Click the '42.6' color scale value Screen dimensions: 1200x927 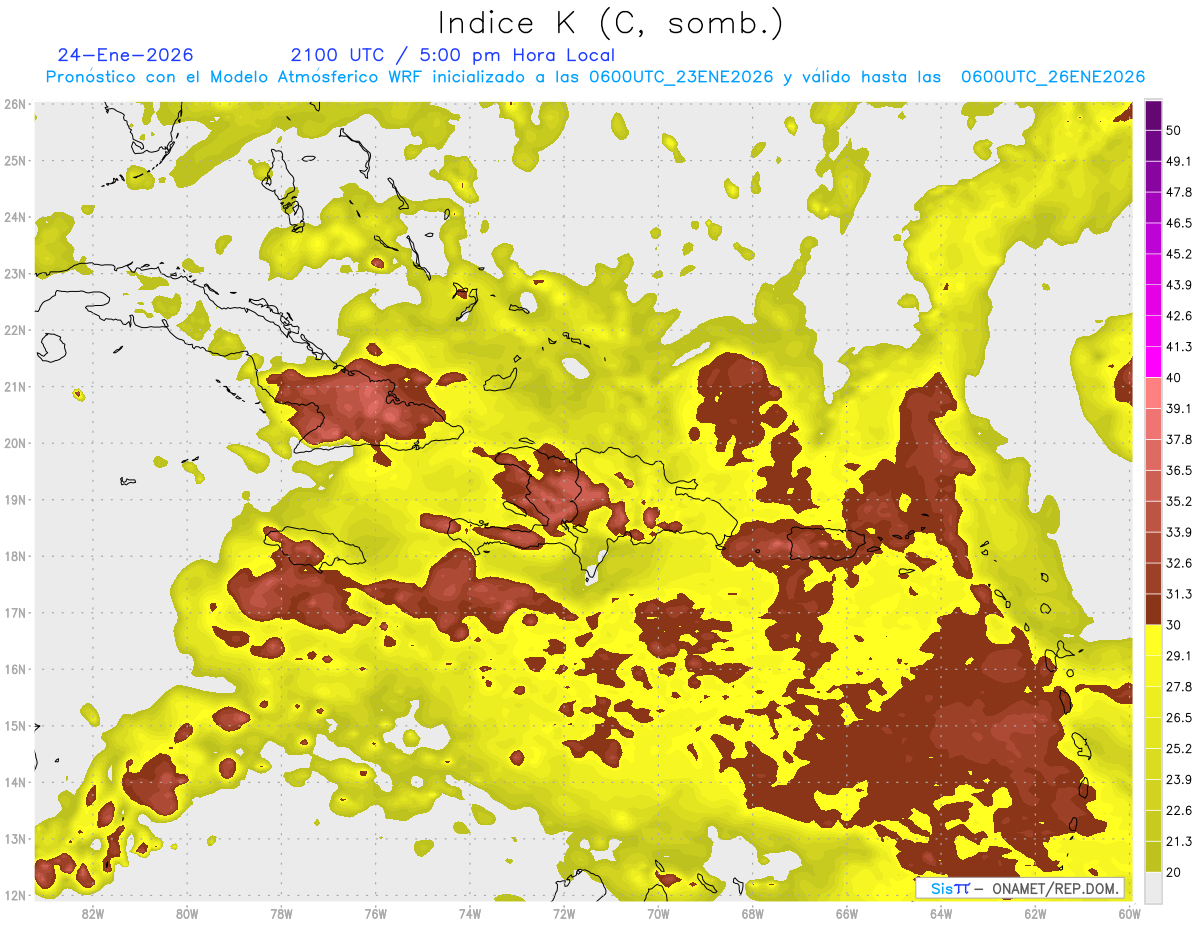tap(1179, 316)
